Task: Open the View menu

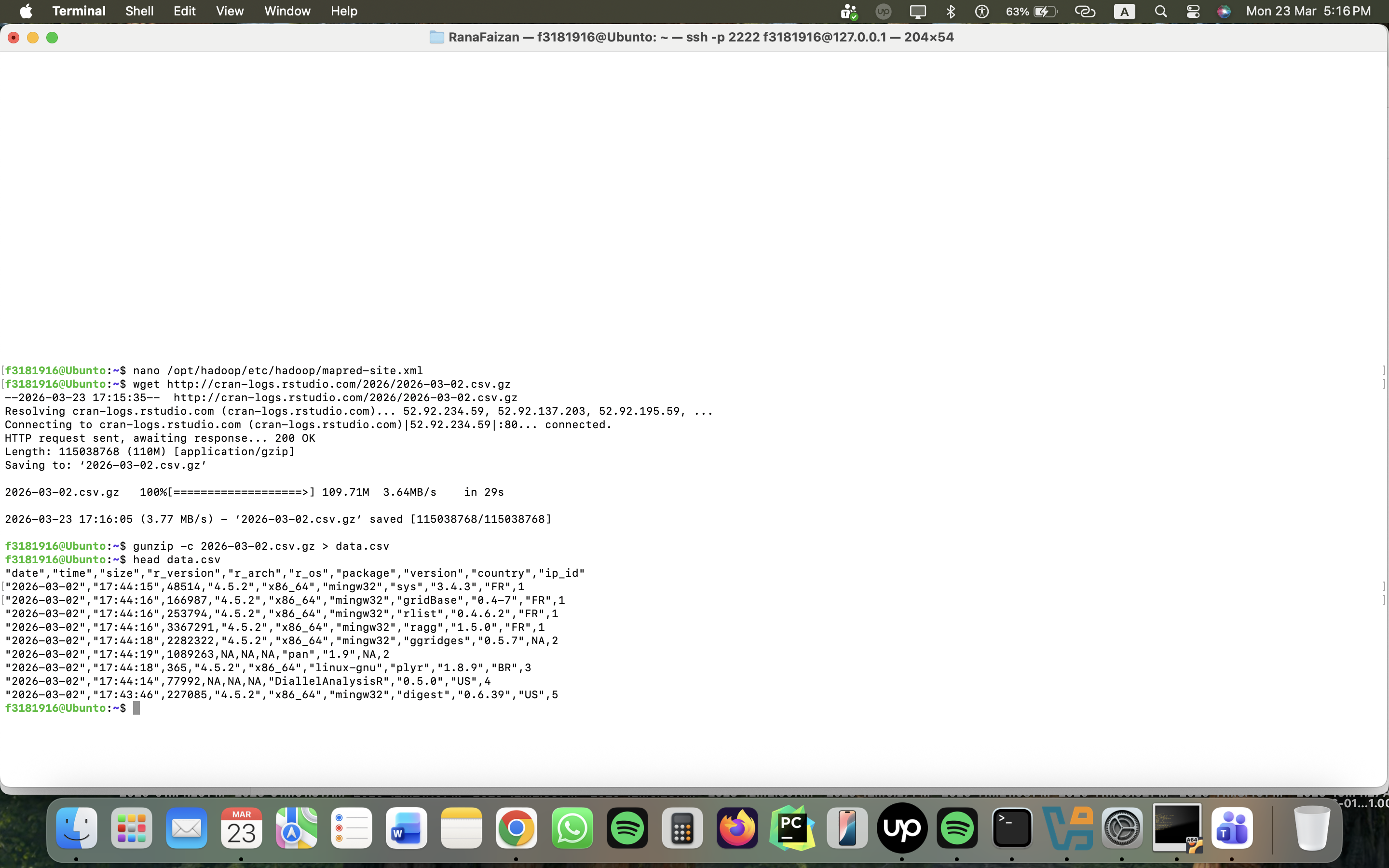Action: pyautogui.click(x=230, y=11)
